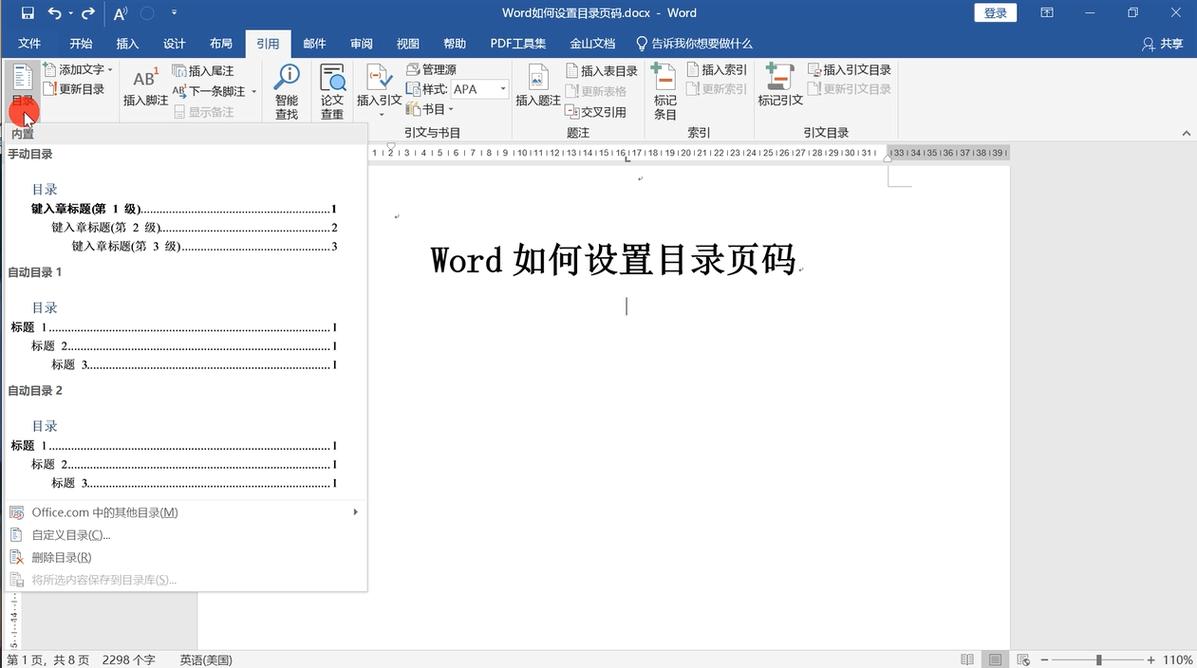Image resolution: width=1197 pixels, height=668 pixels.
Task: Open the Help (帮助) tab
Action: tap(454, 44)
